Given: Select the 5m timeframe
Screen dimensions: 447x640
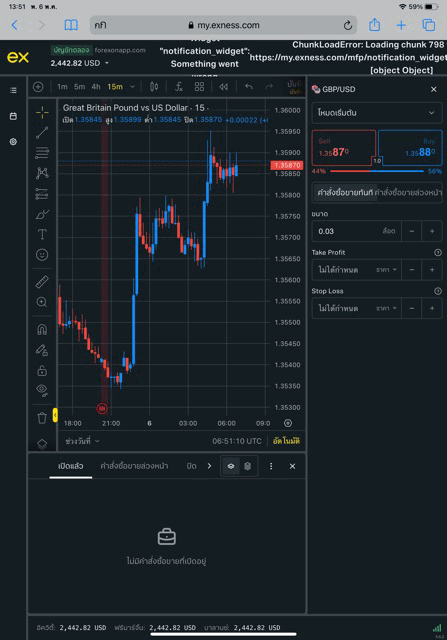Looking at the screenshot, I should (x=80, y=87).
